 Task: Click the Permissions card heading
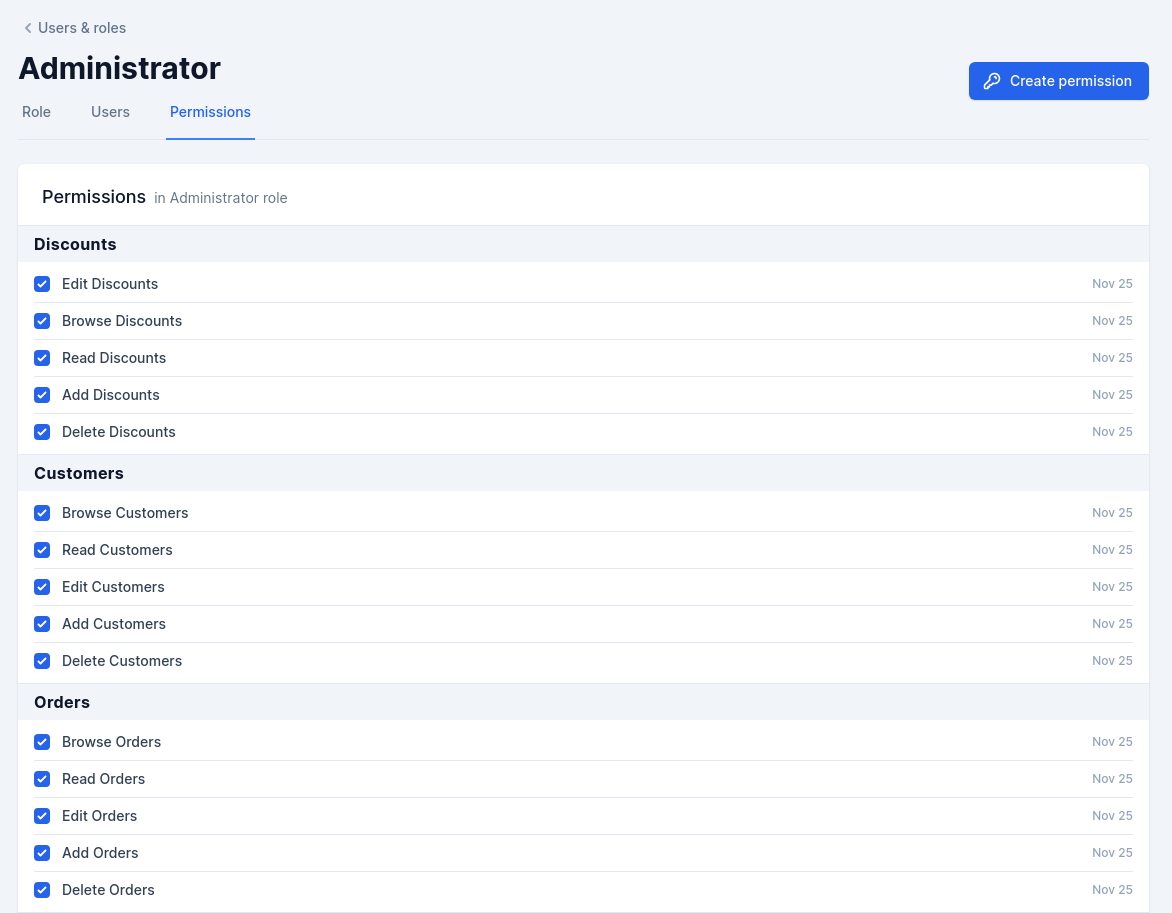[94, 197]
